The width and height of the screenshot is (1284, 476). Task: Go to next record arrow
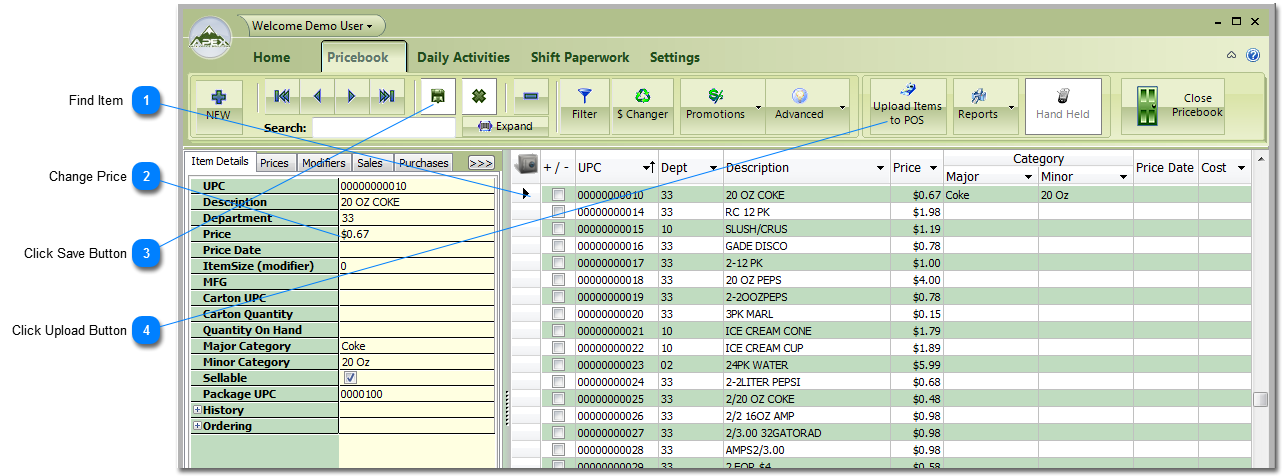pos(351,96)
